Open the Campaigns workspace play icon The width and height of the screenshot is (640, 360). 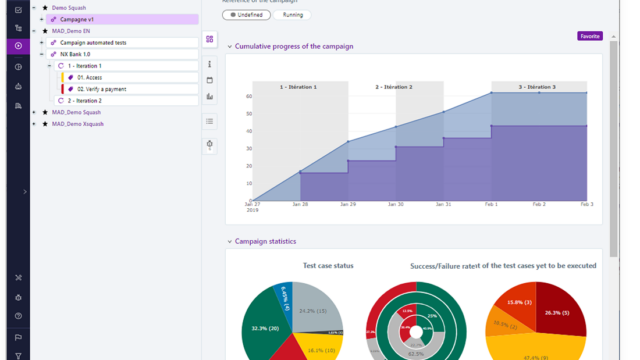tap(18, 46)
